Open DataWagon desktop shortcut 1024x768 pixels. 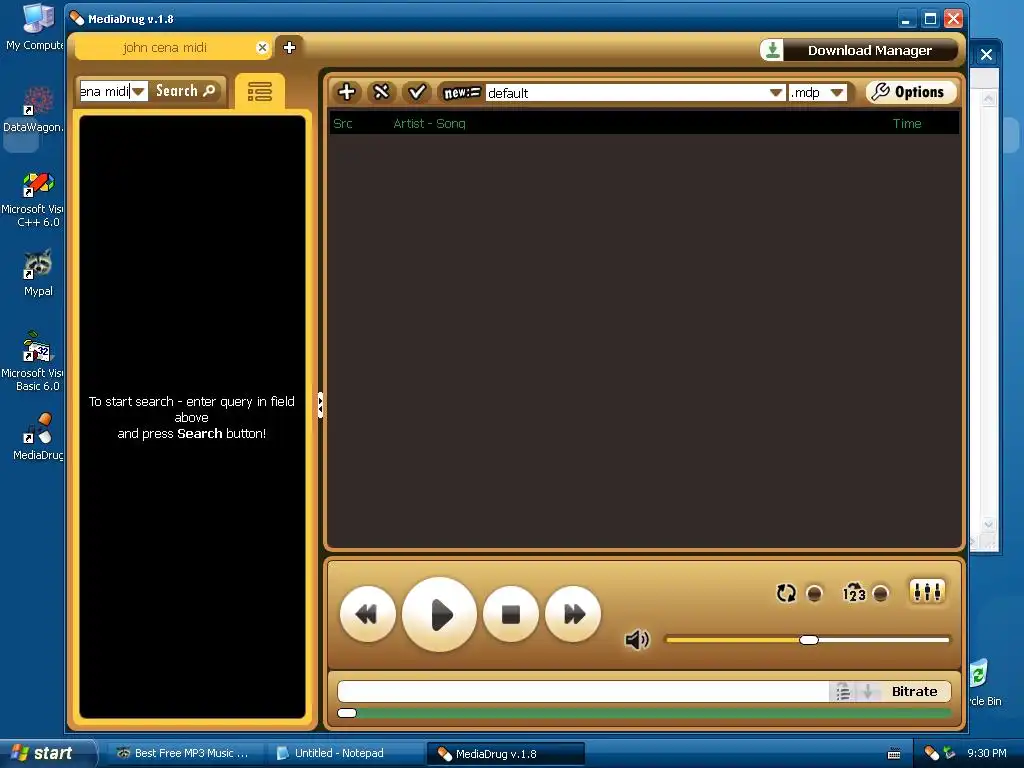(34, 110)
